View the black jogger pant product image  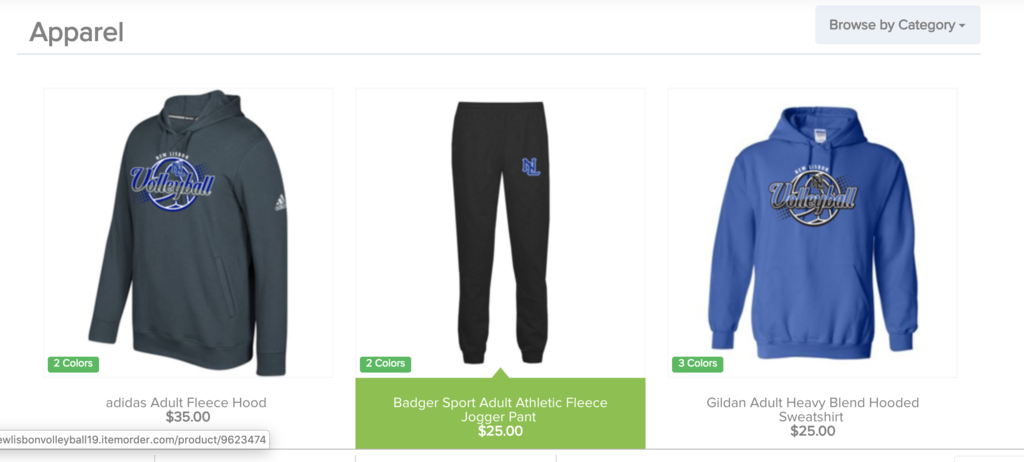pyautogui.click(x=500, y=233)
